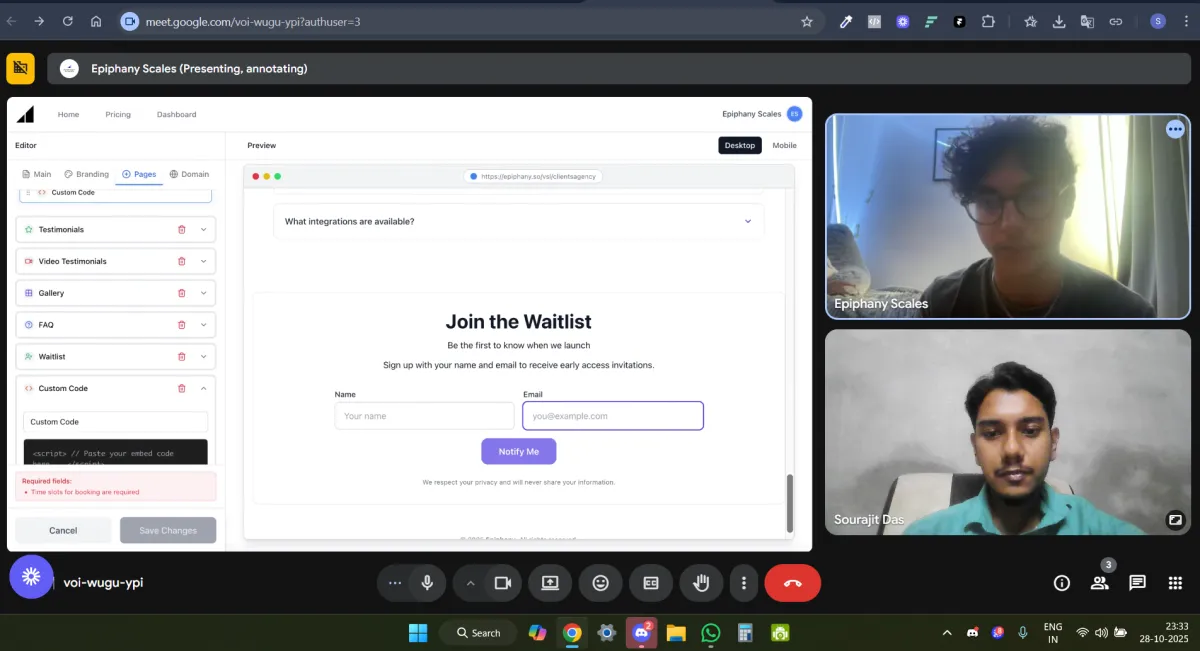The image size is (1200, 651).
Task: Click the Cancel button in the editor
Action: (x=63, y=530)
